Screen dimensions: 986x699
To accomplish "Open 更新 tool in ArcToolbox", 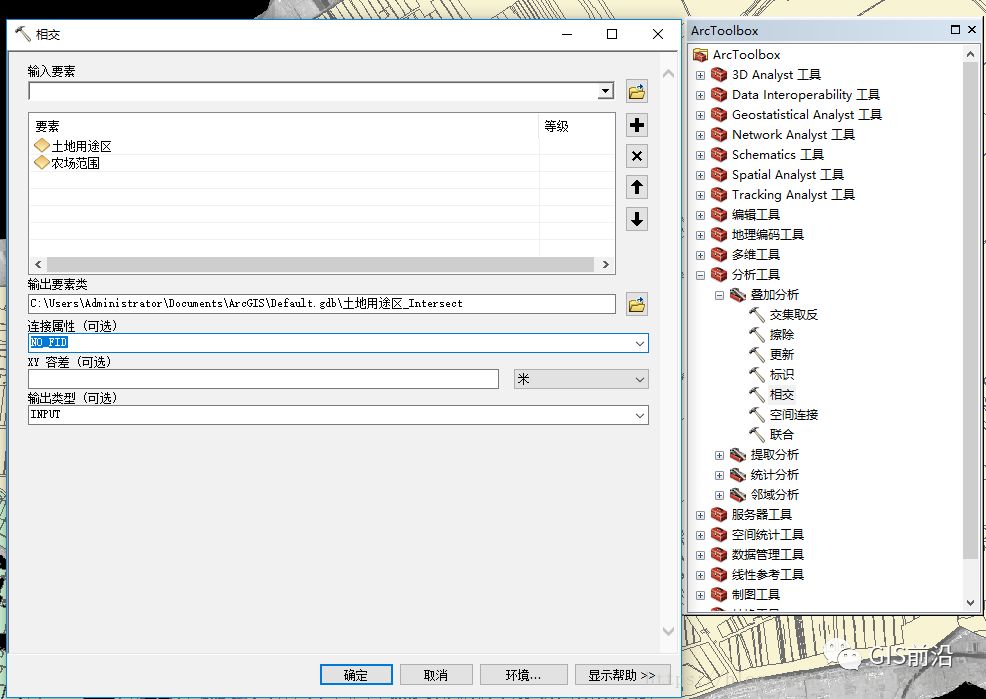I will tap(782, 355).
